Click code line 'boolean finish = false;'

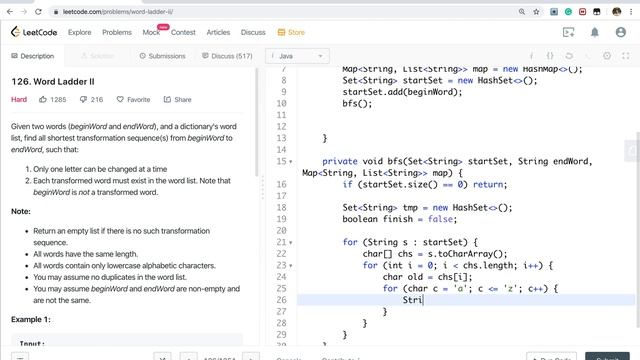399,219
